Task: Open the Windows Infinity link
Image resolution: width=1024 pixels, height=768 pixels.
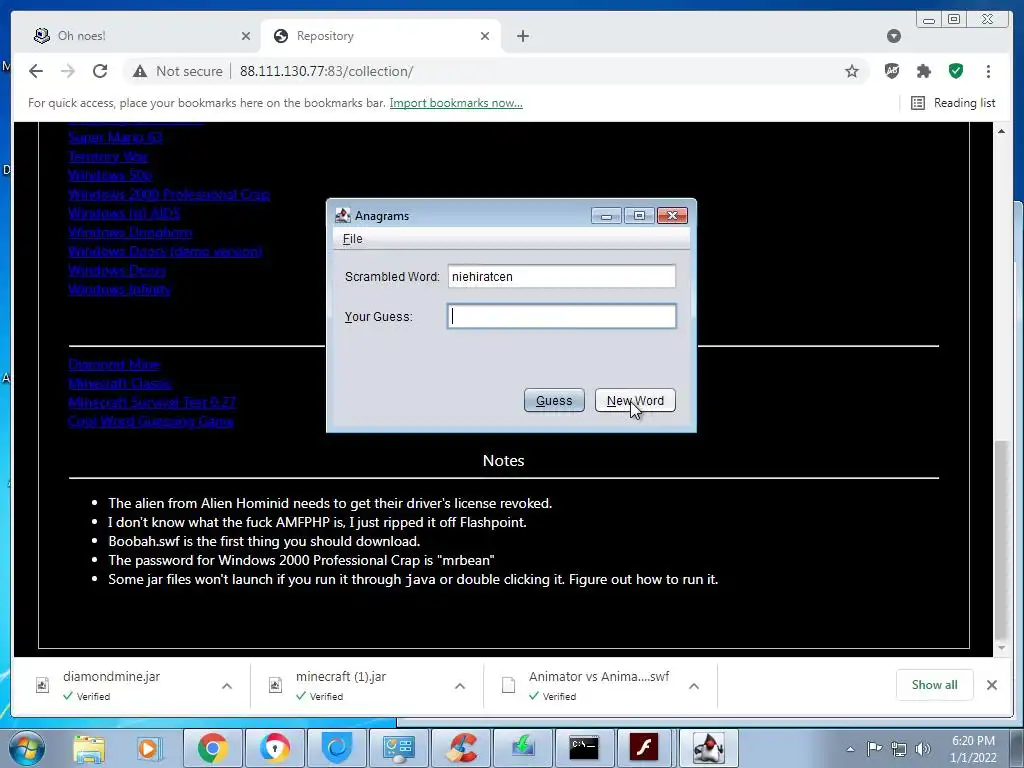Action: tap(119, 289)
